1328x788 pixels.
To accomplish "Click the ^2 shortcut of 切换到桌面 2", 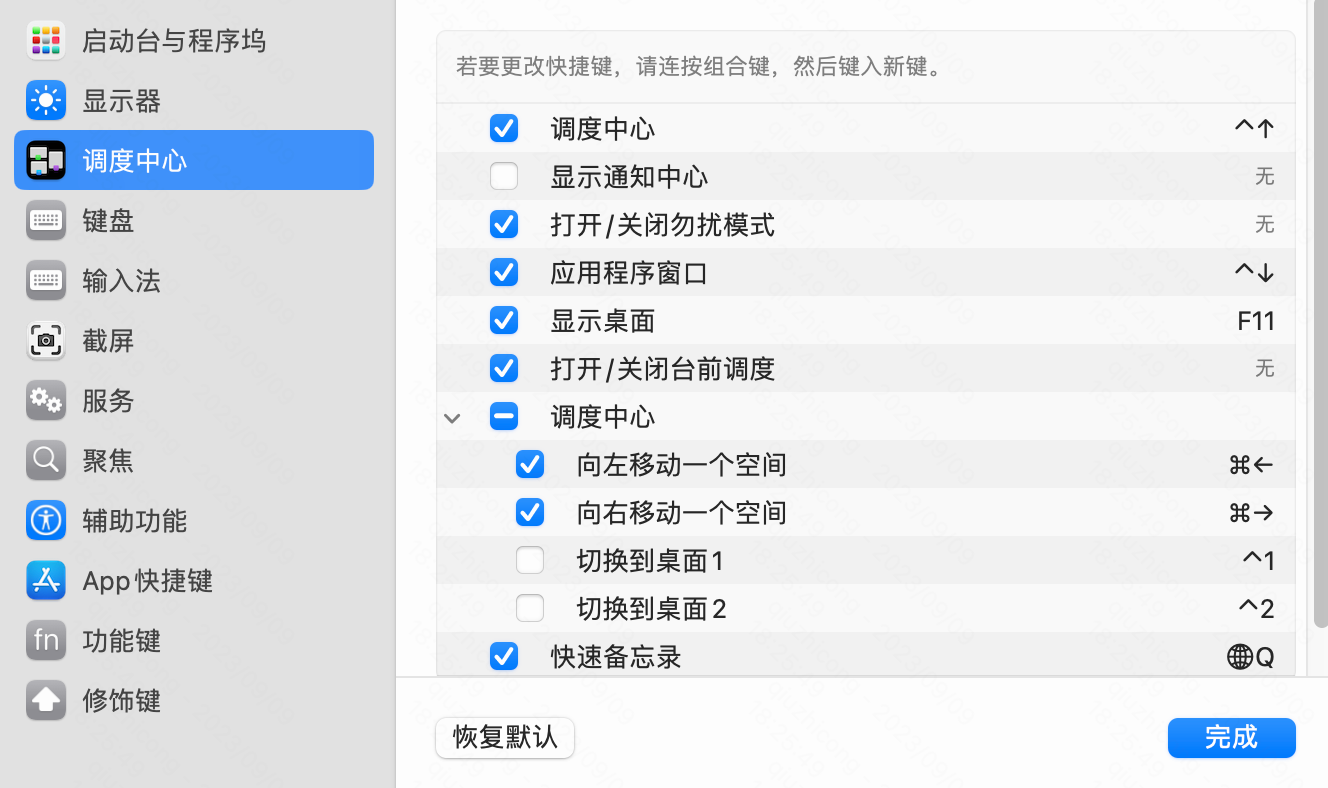I will (x=1257, y=608).
